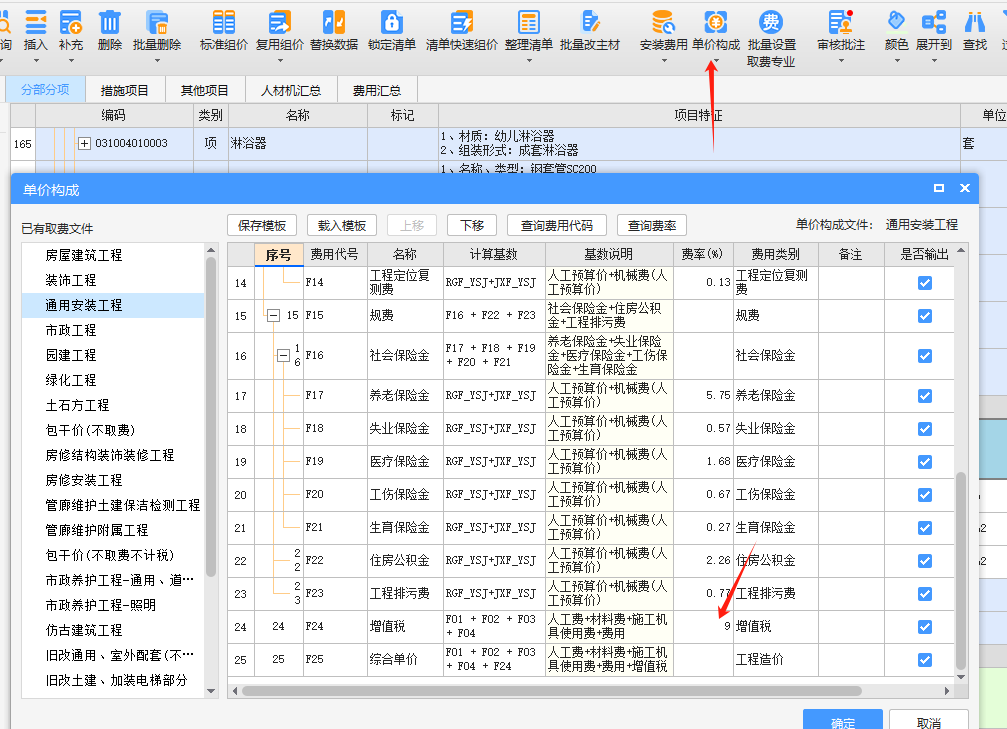Click the 锁定清单 lock icon

(392, 22)
